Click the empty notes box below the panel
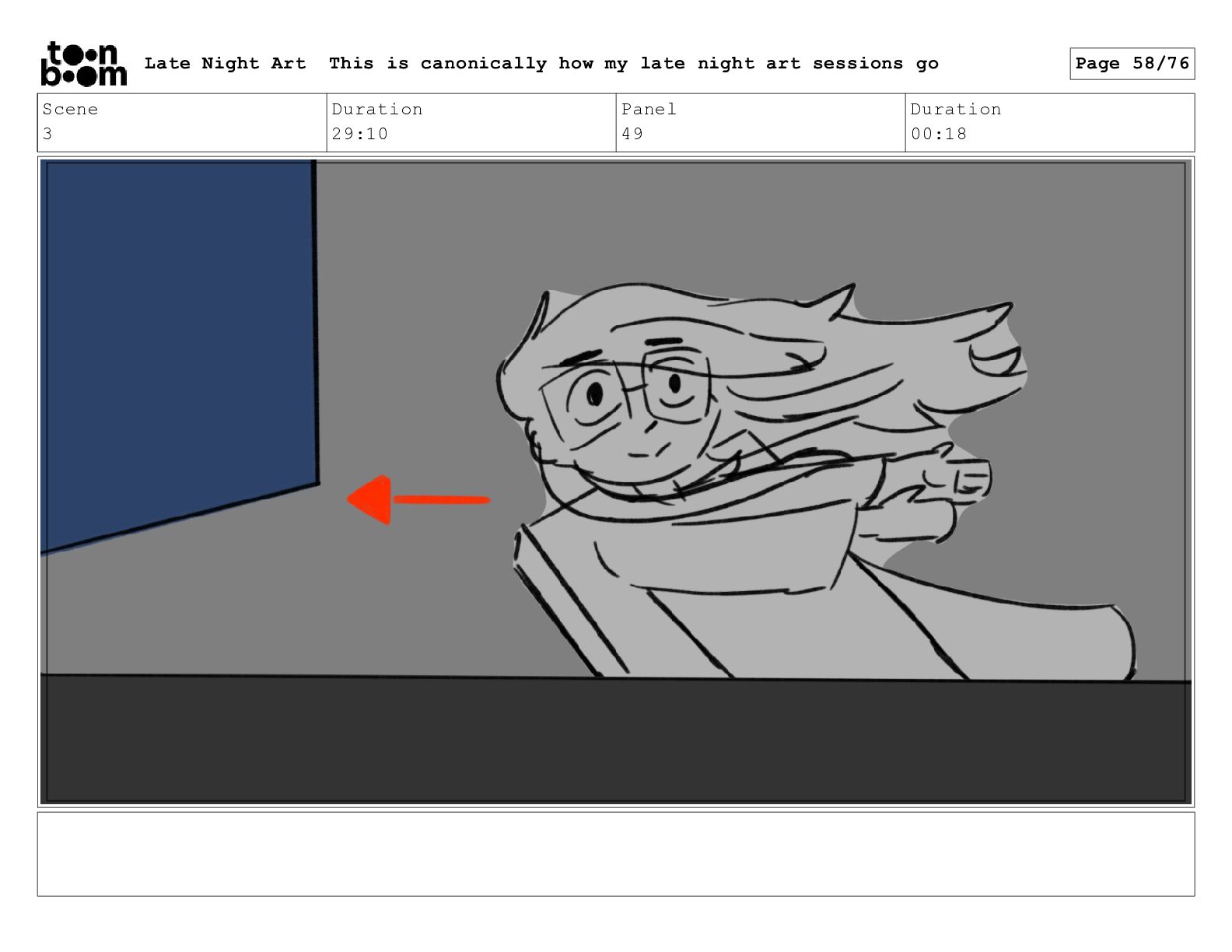 click(x=616, y=854)
